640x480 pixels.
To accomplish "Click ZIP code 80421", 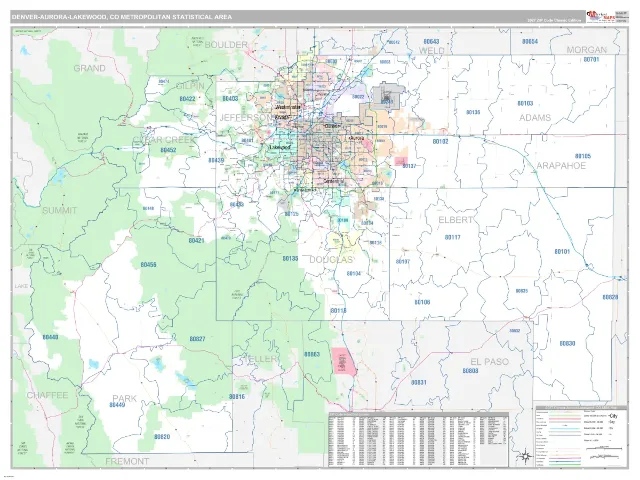I will click(x=196, y=241).
